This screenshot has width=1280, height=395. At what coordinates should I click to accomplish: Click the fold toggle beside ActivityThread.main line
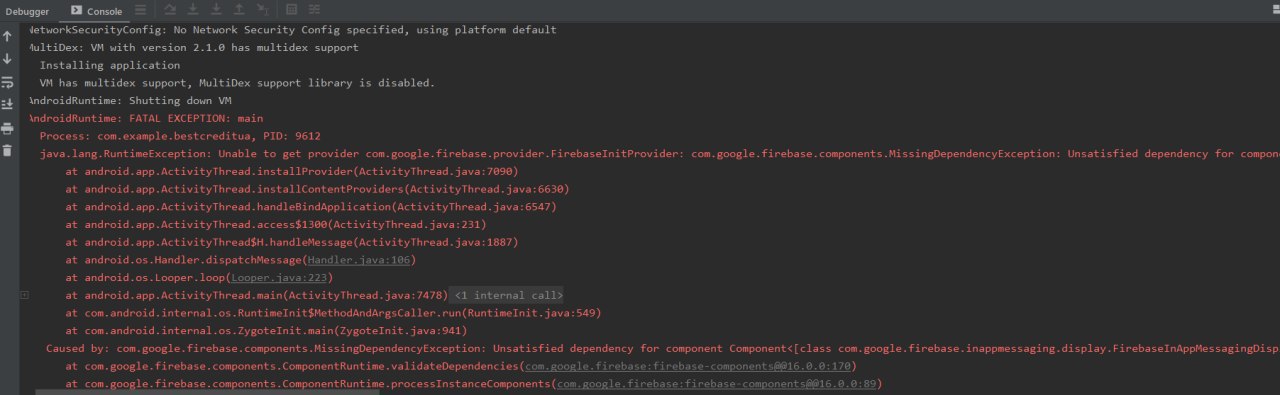point(24,296)
